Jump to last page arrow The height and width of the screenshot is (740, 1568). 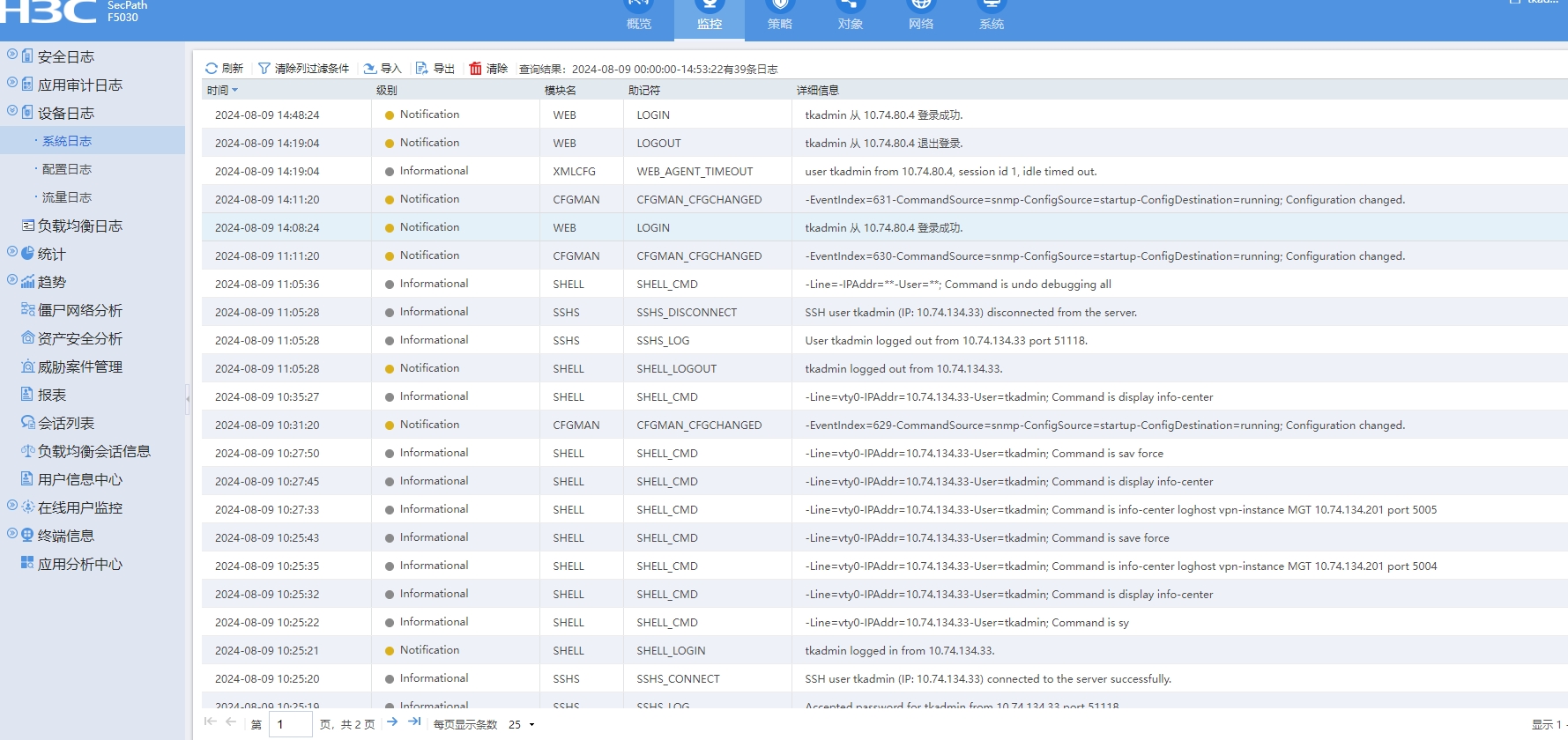point(413,722)
